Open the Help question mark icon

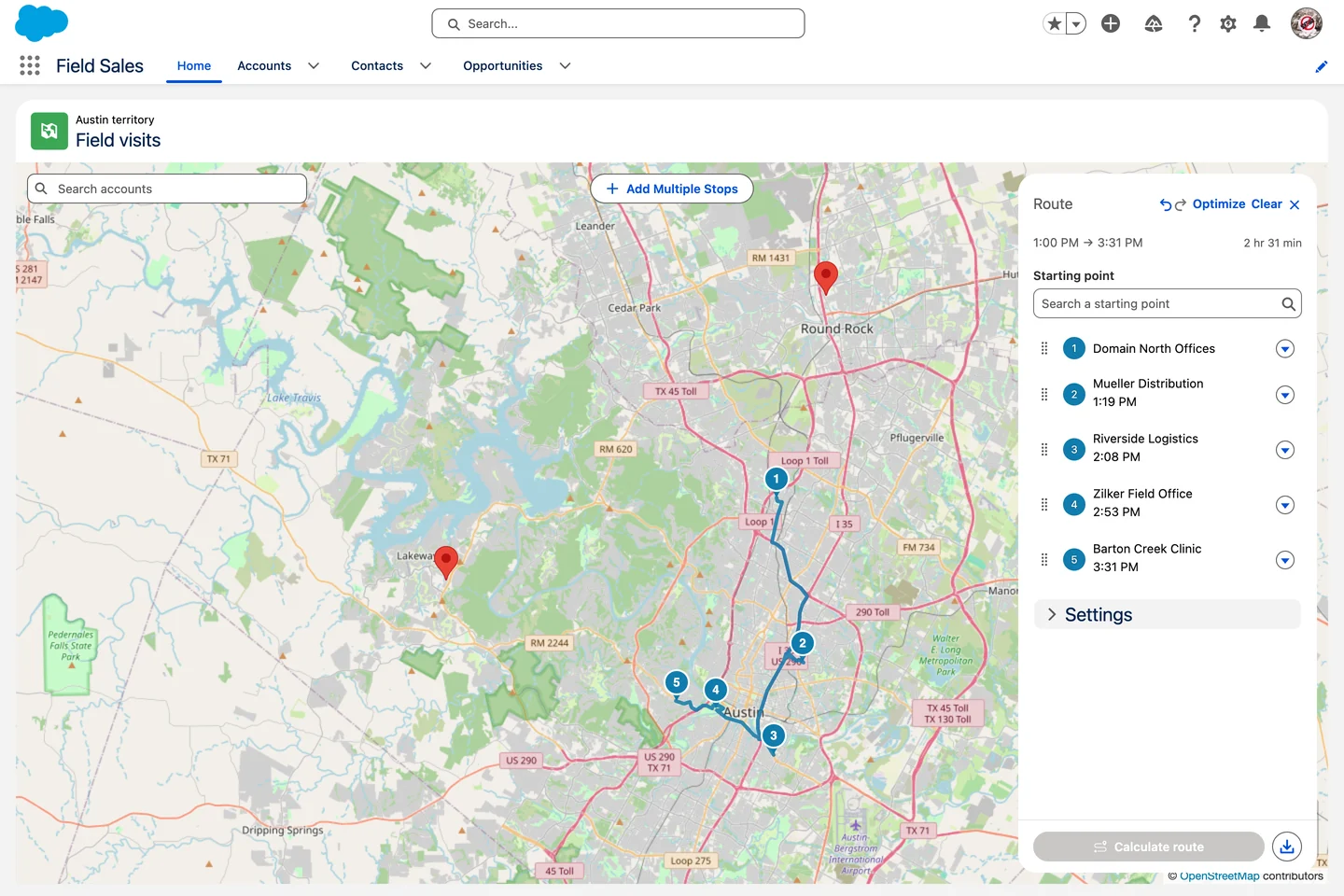point(1195,23)
